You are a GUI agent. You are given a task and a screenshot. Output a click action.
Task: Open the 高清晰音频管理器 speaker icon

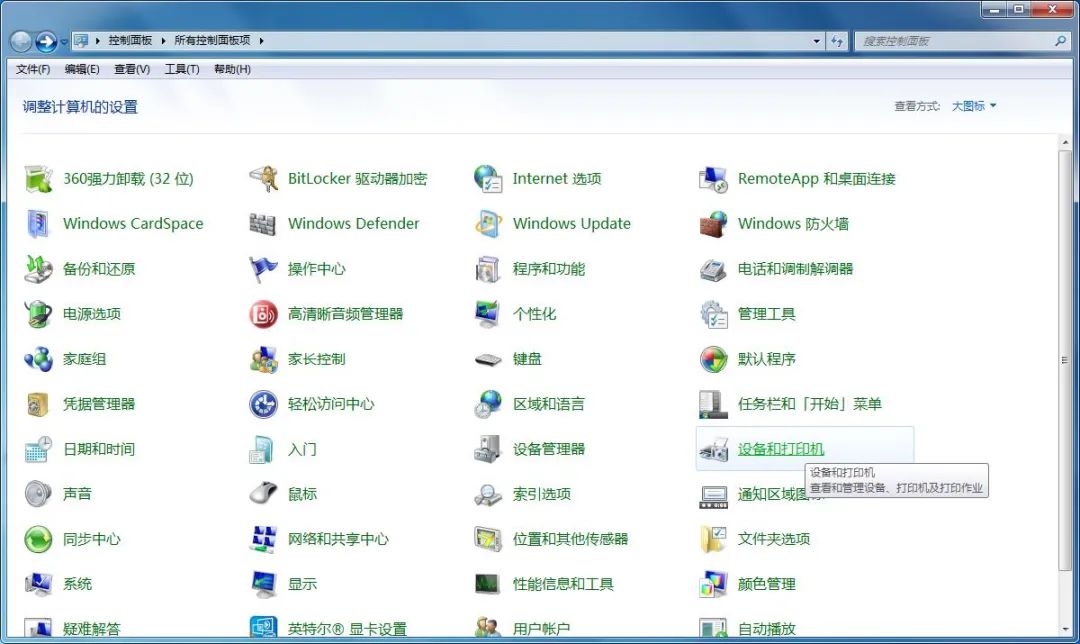click(263, 314)
